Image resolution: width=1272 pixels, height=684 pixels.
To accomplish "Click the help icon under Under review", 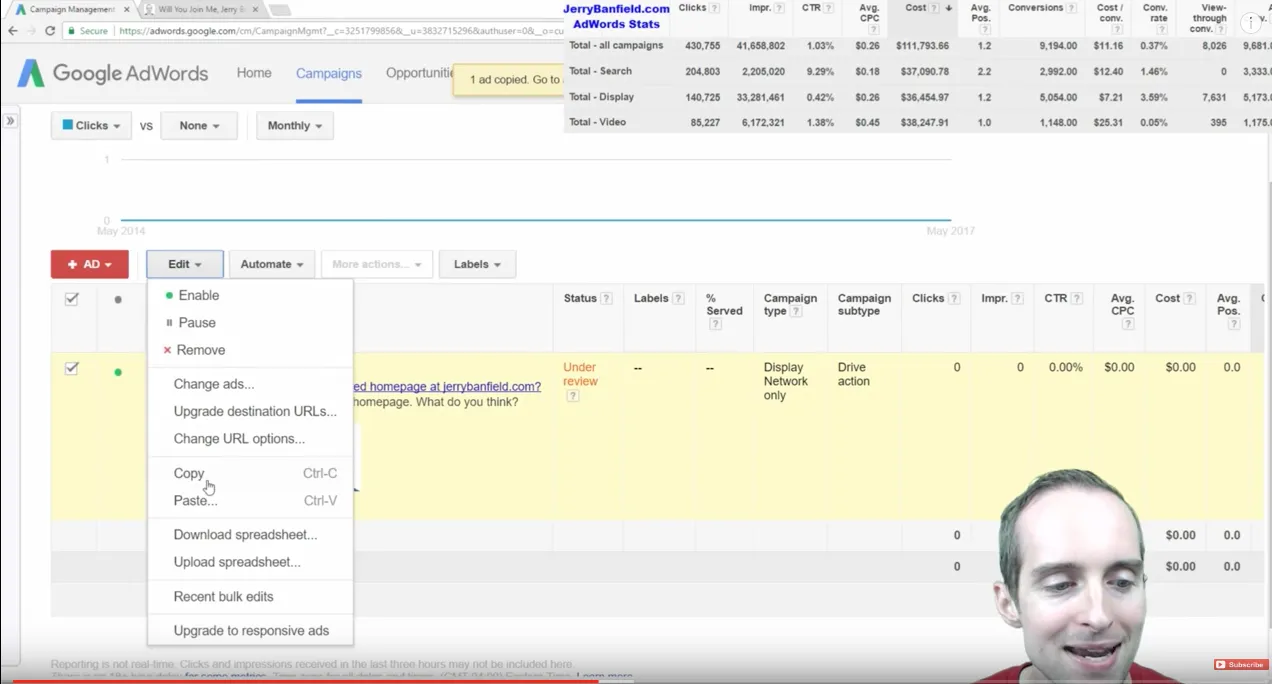I will (573, 396).
